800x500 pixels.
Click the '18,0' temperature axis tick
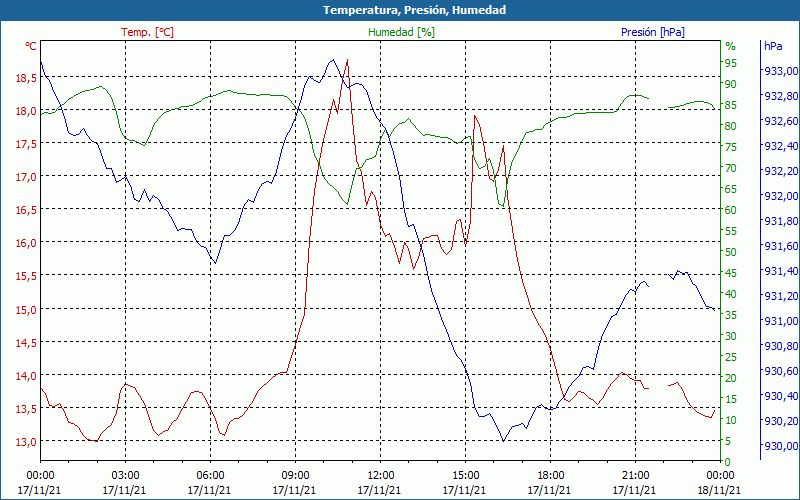click(28, 111)
